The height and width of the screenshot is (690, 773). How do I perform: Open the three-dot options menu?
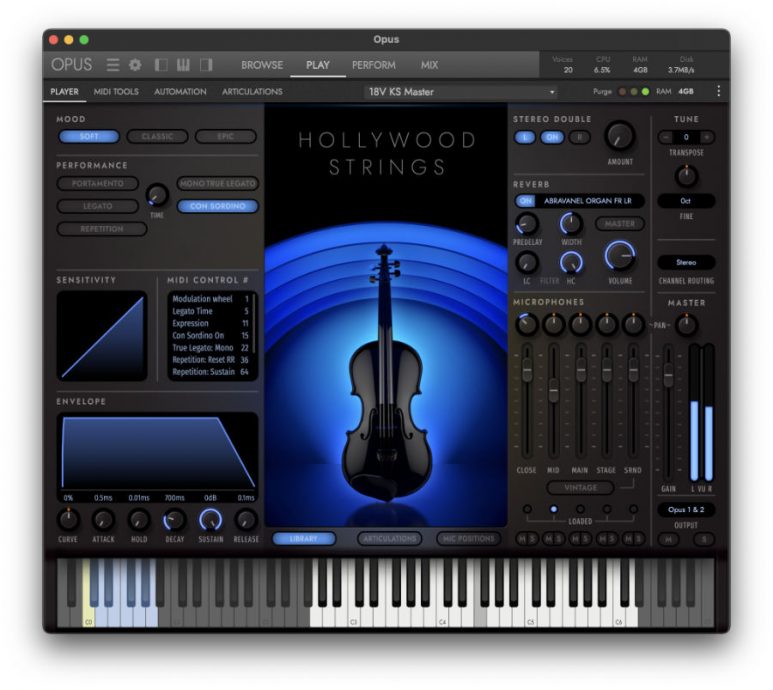[x=718, y=91]
